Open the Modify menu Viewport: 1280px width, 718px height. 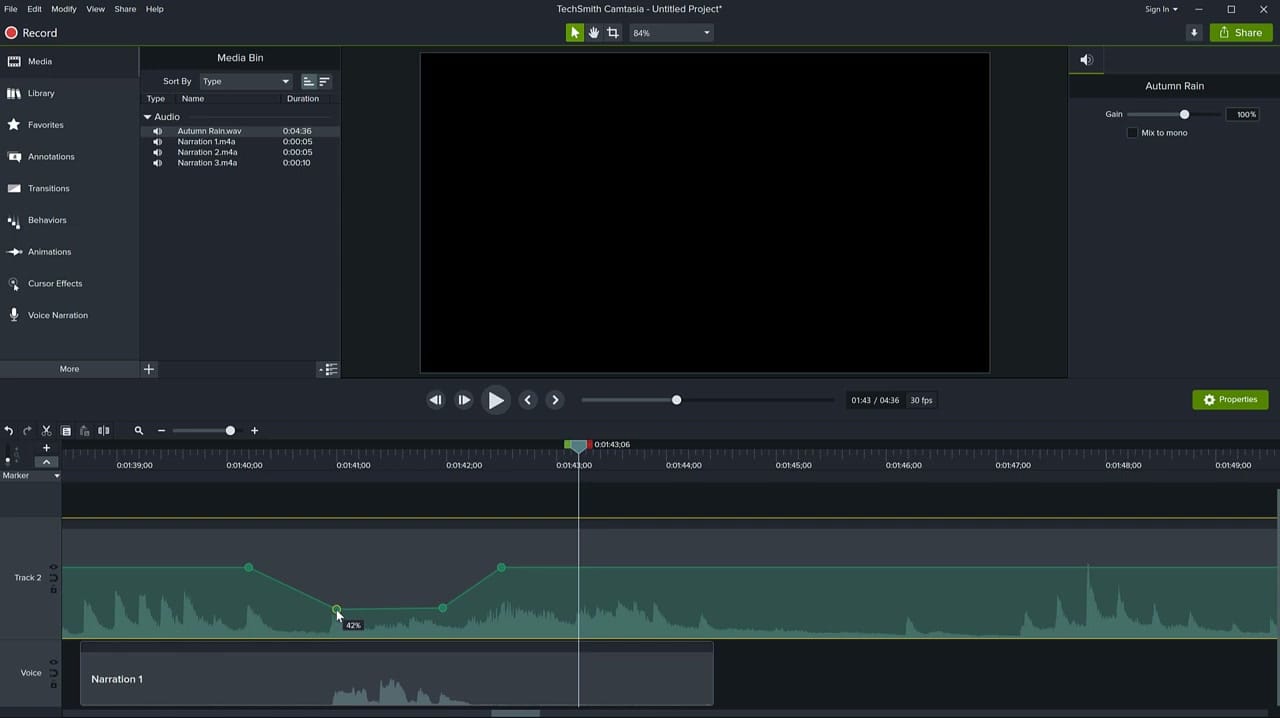coord(63,8)
